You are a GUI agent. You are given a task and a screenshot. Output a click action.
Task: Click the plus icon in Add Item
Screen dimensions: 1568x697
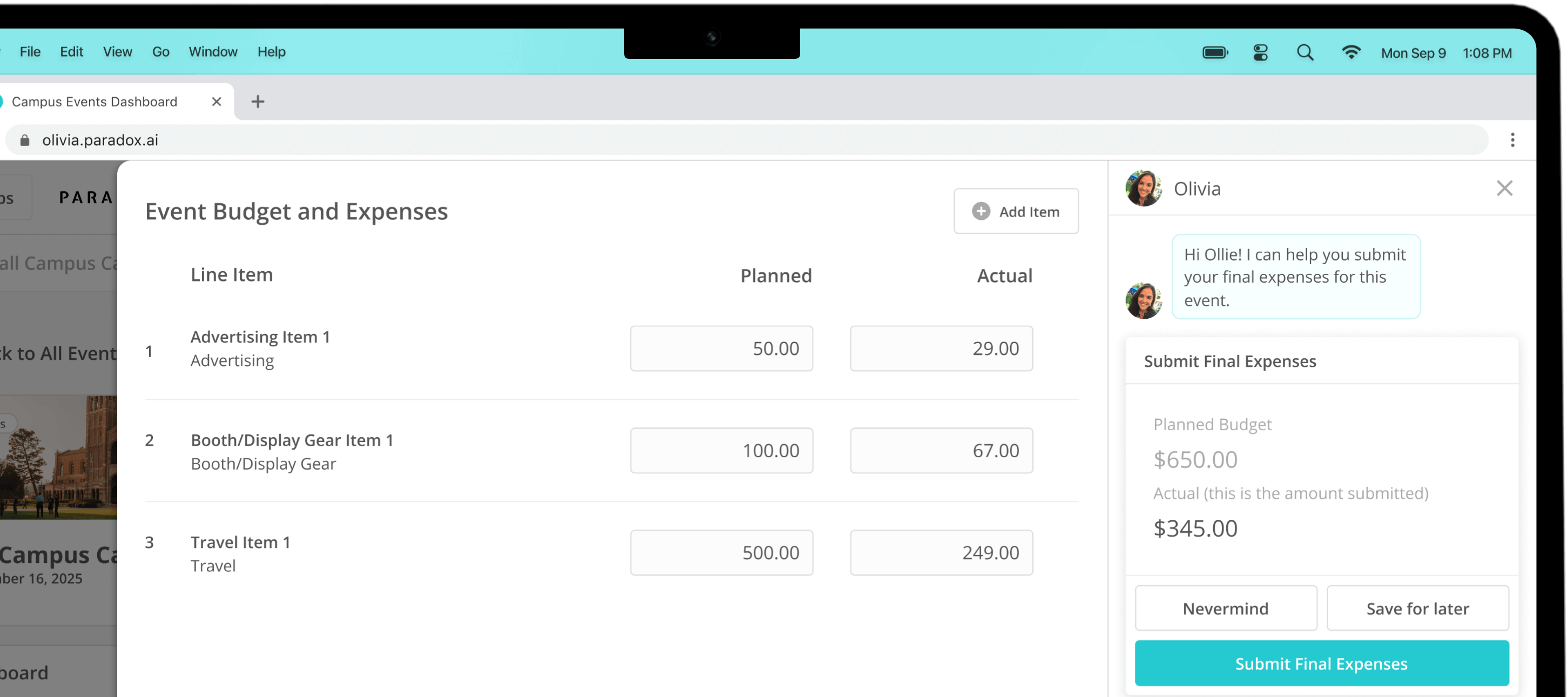pos(981,211)
